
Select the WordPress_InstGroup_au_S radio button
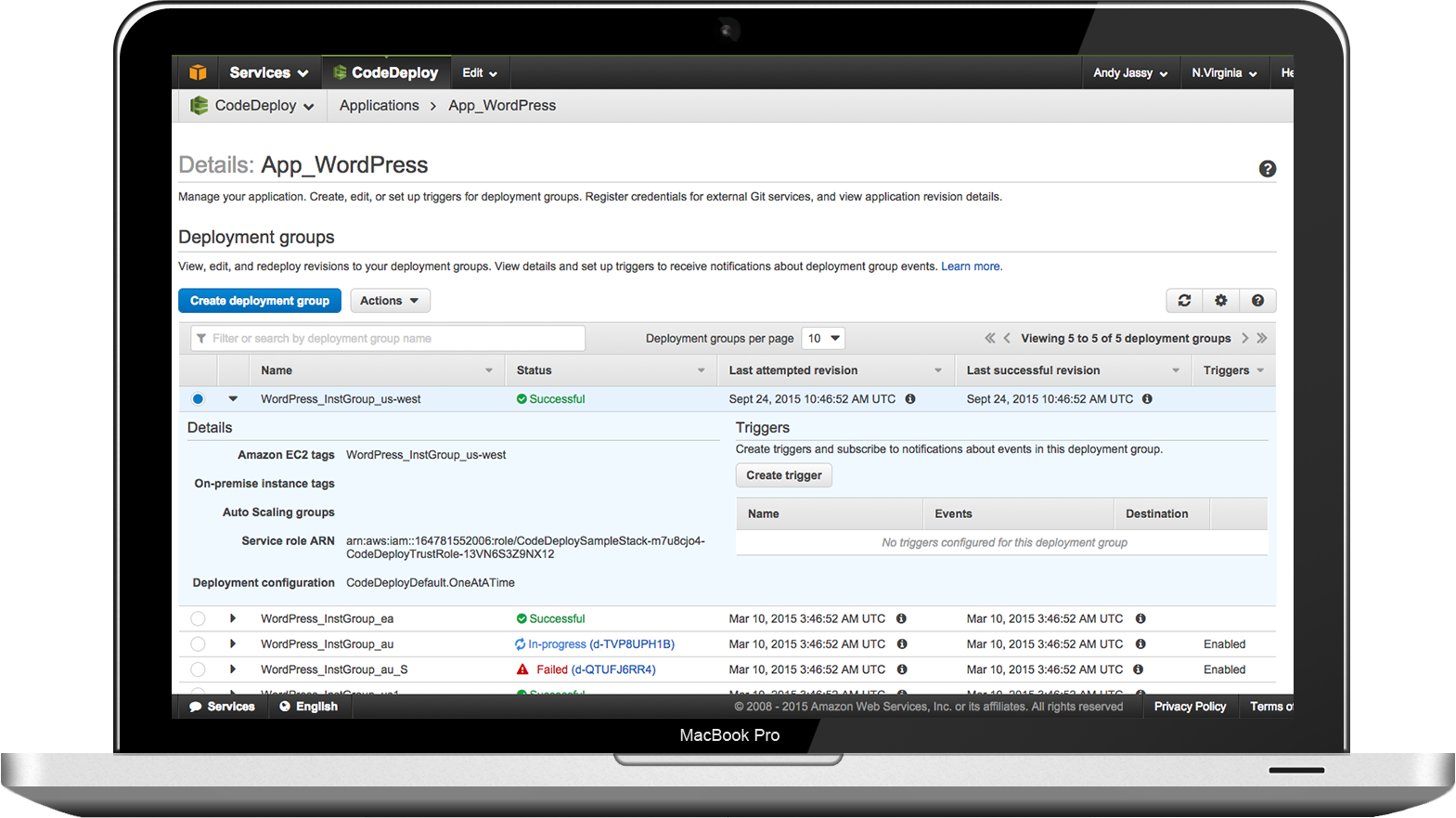click(x=198, y=669)
